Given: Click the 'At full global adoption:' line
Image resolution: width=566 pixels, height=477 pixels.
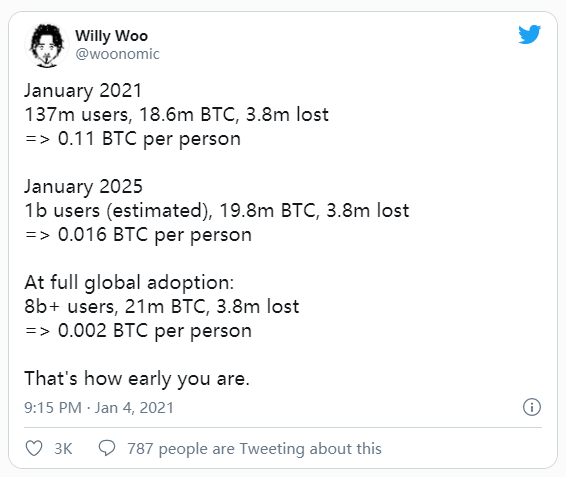Looking at the screenshot, I should [129, 282].
